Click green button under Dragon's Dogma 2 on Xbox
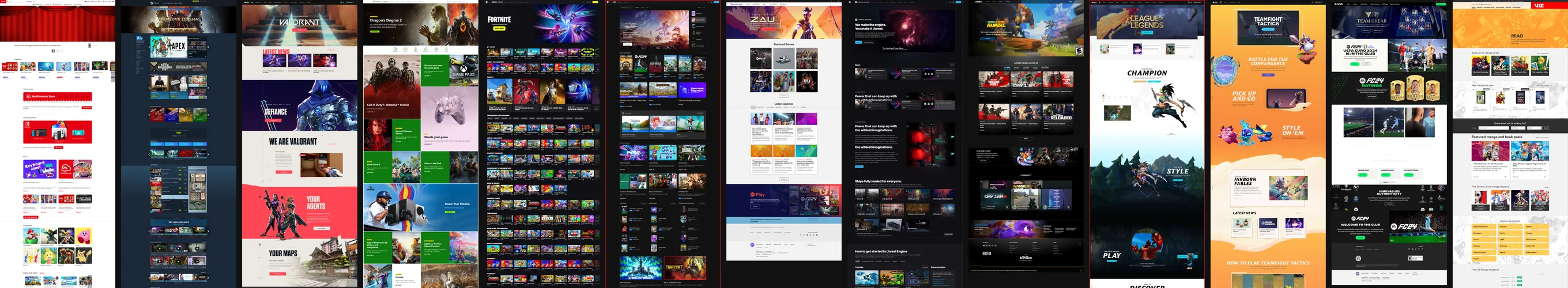This screenshot has height=288, width=1568. 375,31
